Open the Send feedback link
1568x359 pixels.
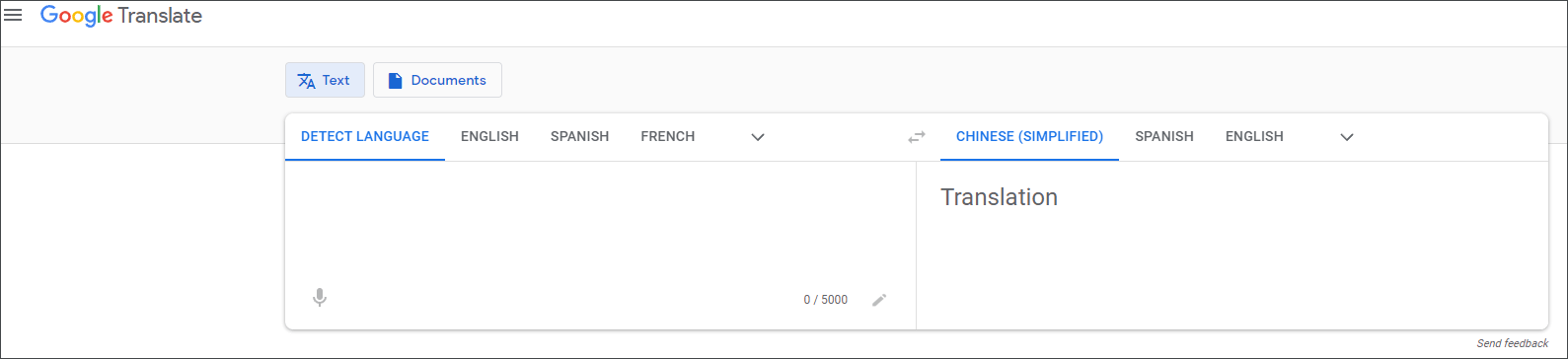[1513, 343]
